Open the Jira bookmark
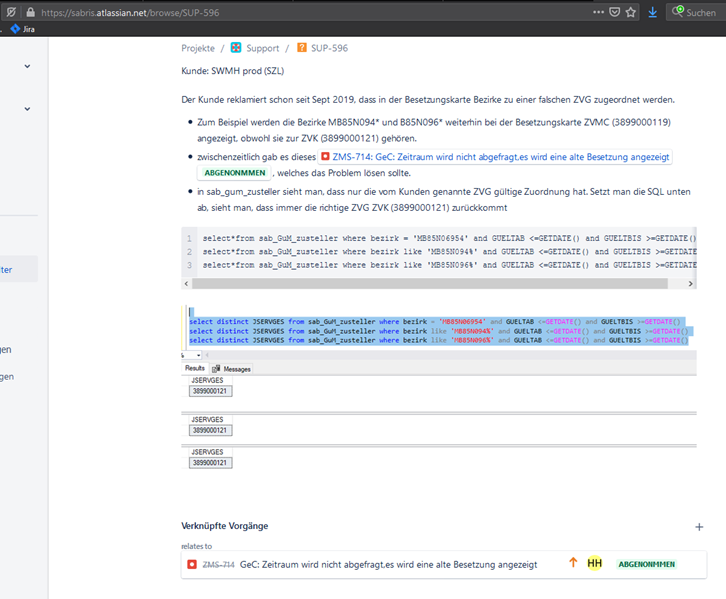This screenshot has height=599, width=726. pyautogui.click(x=23, y=29)
